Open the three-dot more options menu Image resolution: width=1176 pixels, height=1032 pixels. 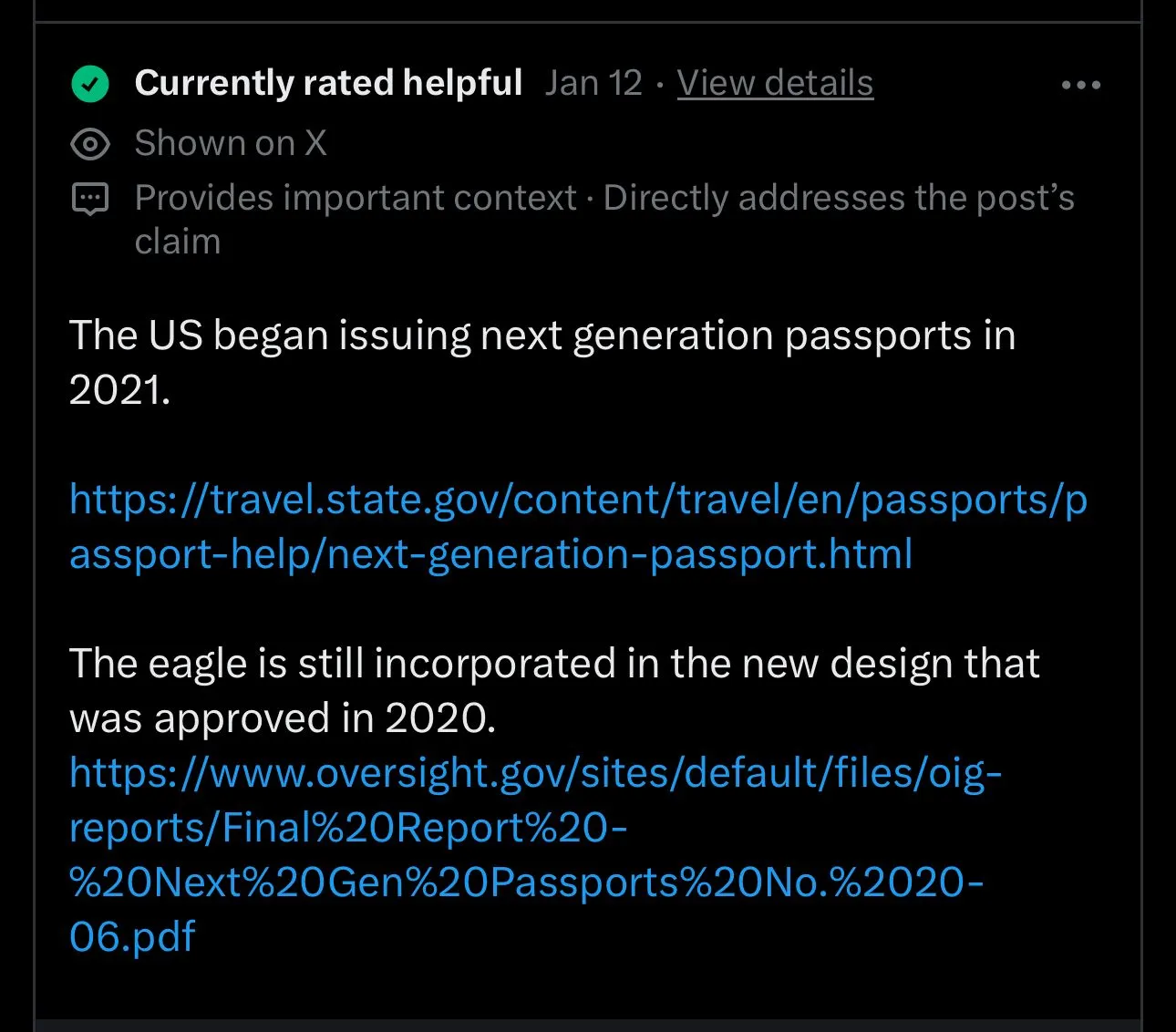coord(1081,85)
